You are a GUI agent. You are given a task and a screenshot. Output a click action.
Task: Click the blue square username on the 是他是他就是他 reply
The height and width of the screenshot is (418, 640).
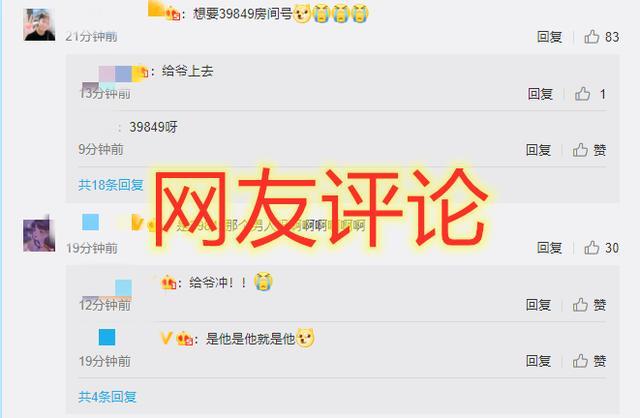[107, 338]
